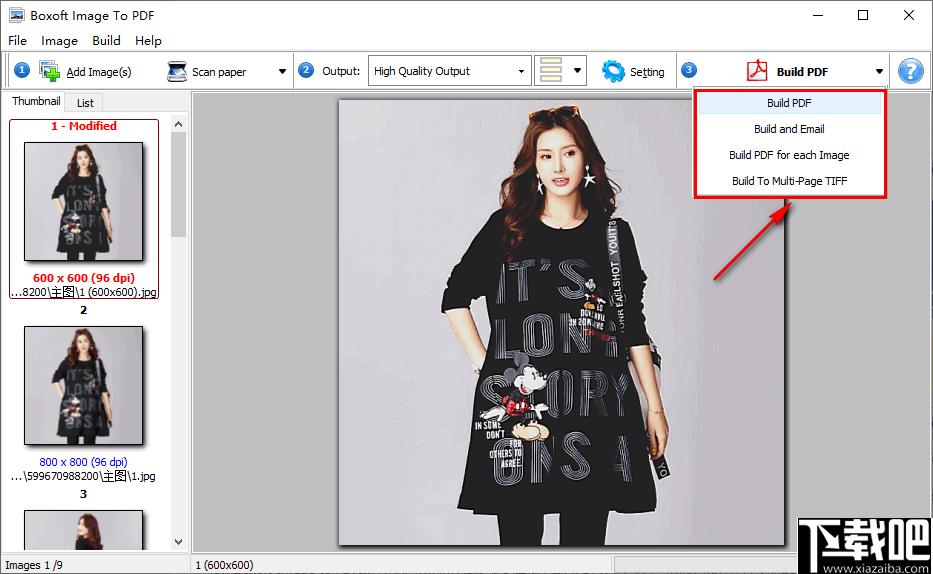Screen dimensions: 933x574
Task: Open the Build menu
Action: point(107,40)
